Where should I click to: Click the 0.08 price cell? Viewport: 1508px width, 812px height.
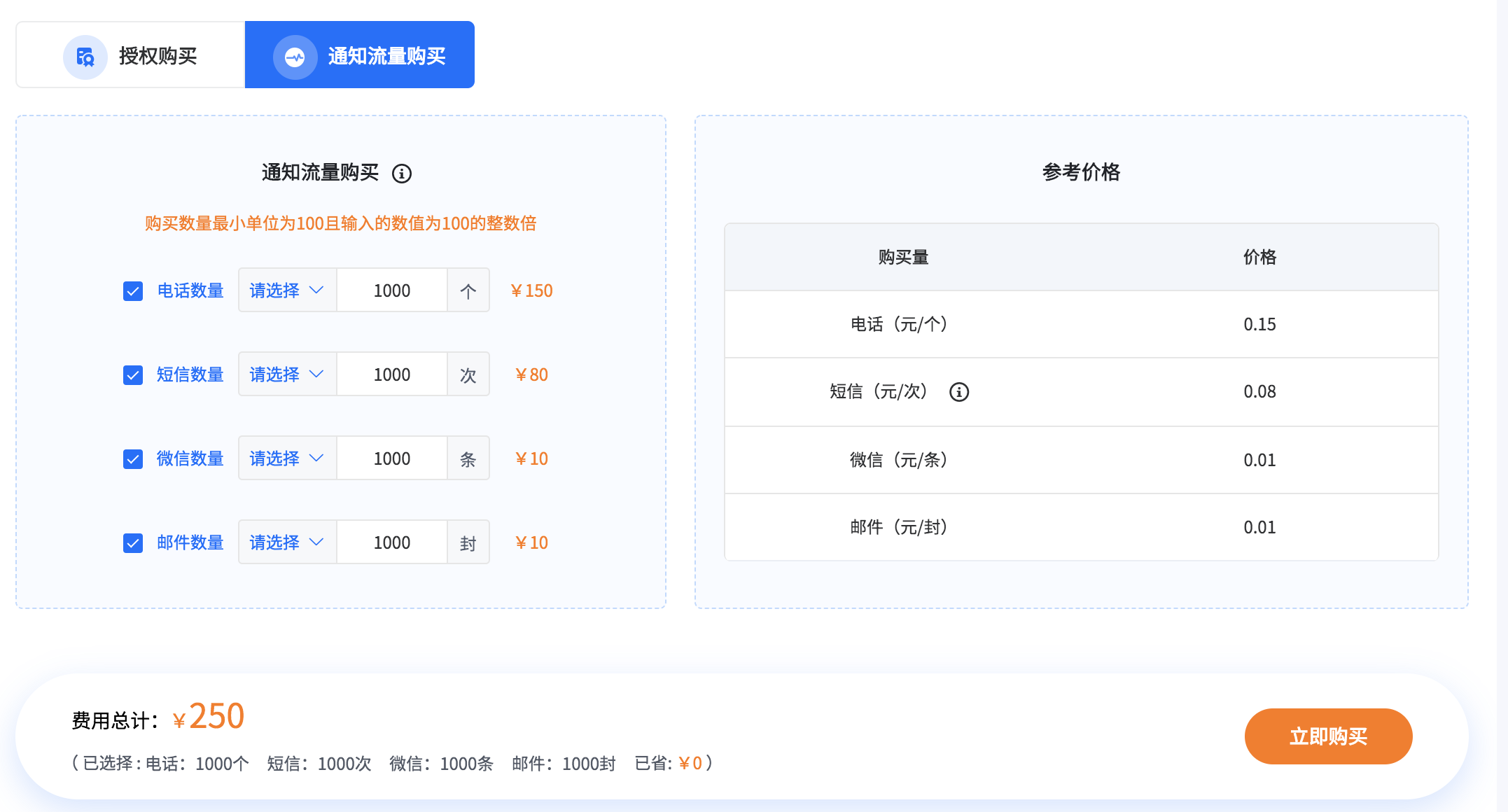[1259, 392]
